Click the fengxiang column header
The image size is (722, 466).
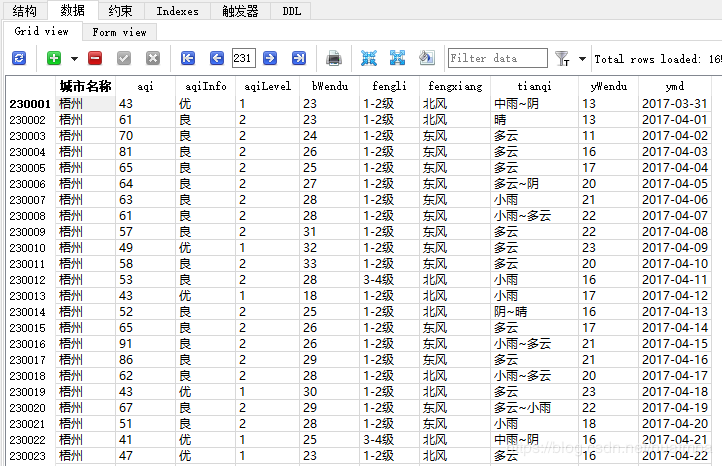pos(455,86)
